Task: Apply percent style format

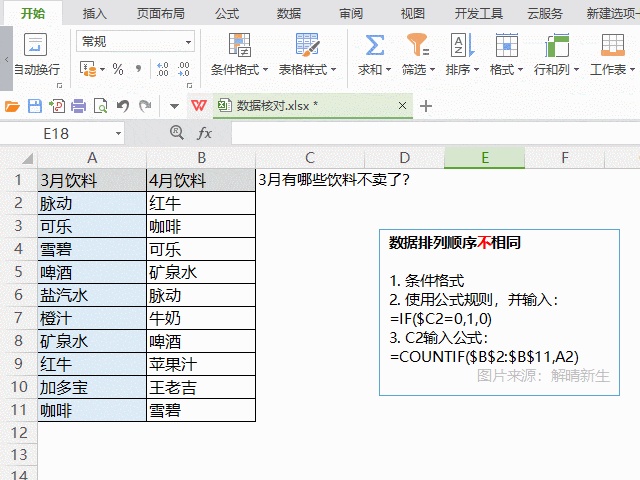Action: point(118,69)
